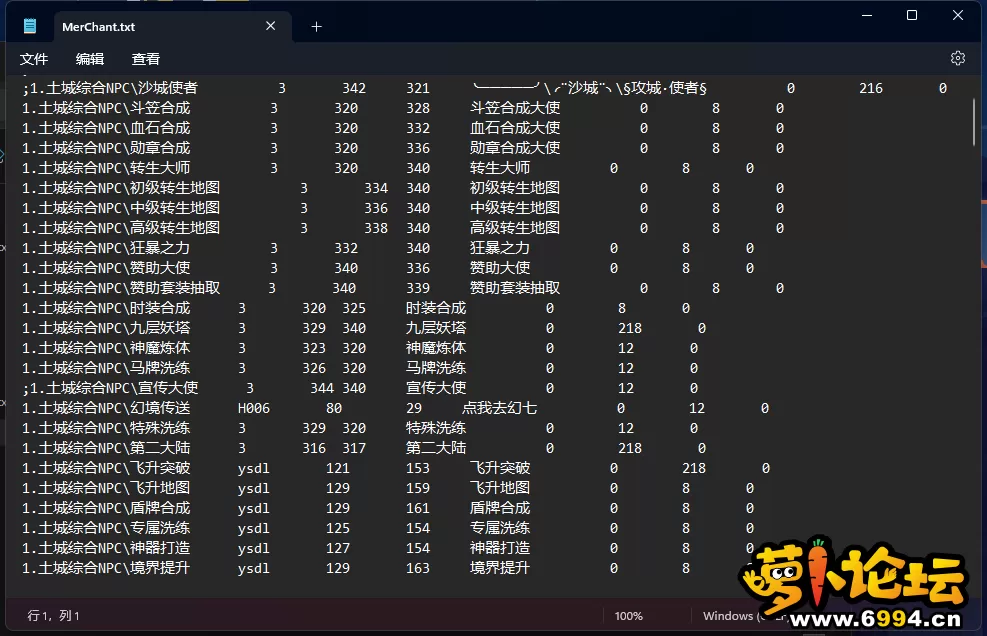This screenshot has height=636, width=987.
Task: Click the text 1.土城综合NPC\飞升突破
Action: pos(106,468)
